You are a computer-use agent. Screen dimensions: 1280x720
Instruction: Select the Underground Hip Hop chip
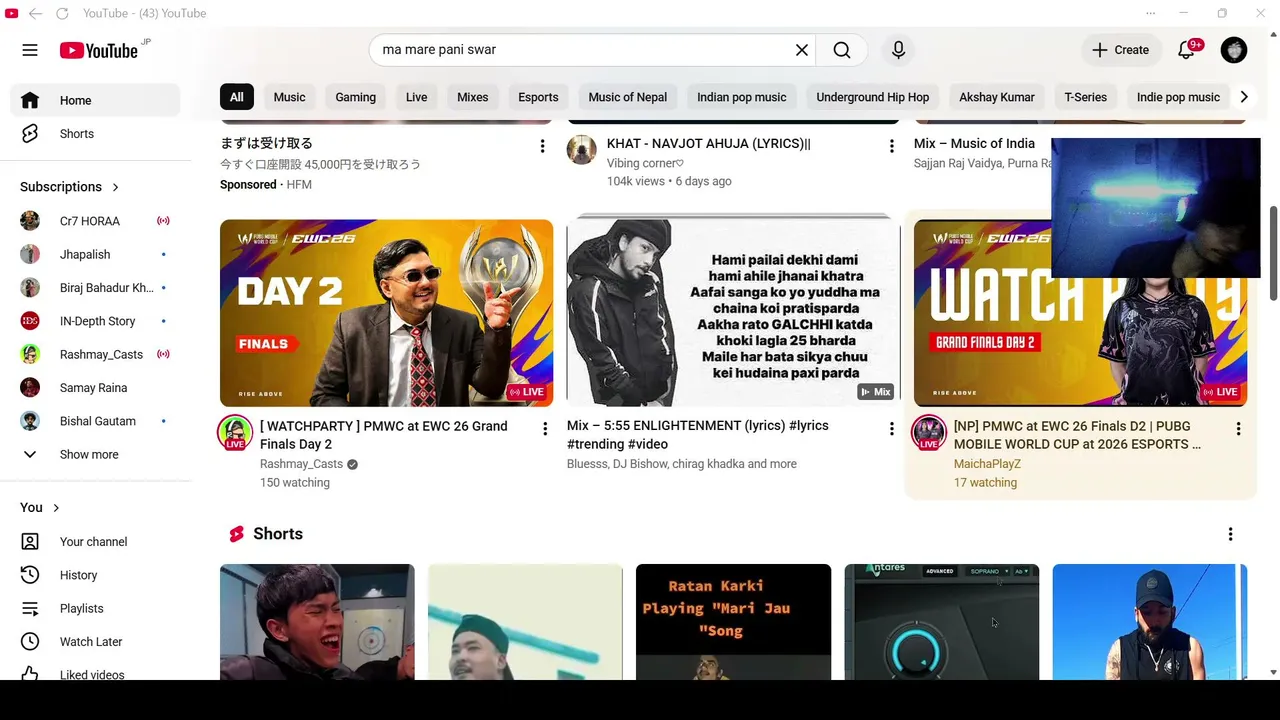[872, 97]
